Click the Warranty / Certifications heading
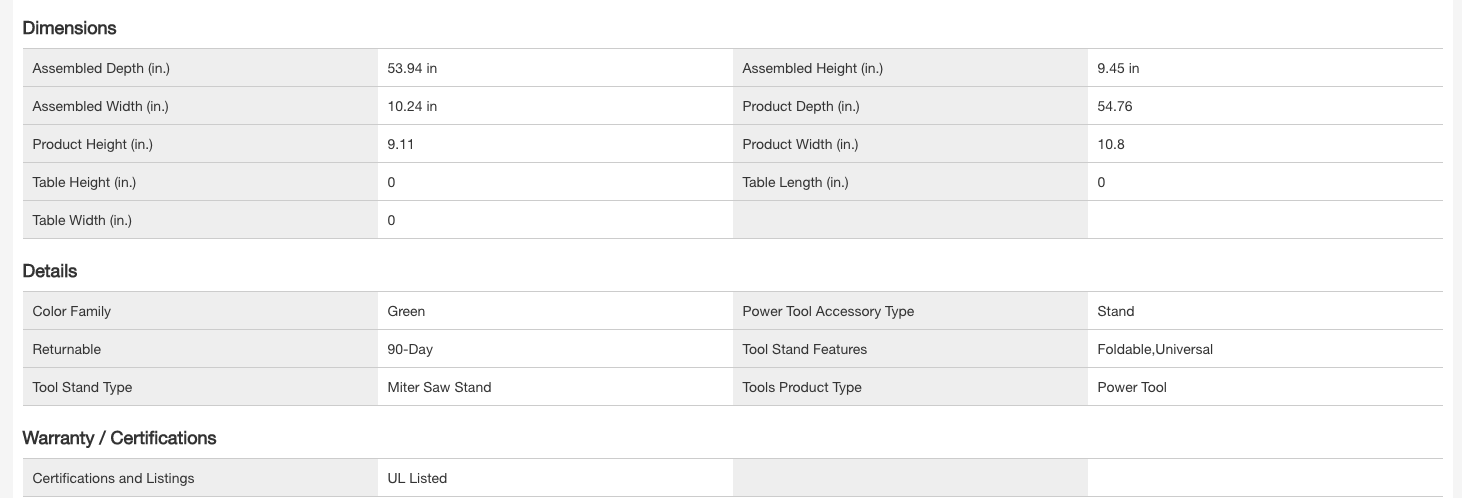 [x=119, y=438]
